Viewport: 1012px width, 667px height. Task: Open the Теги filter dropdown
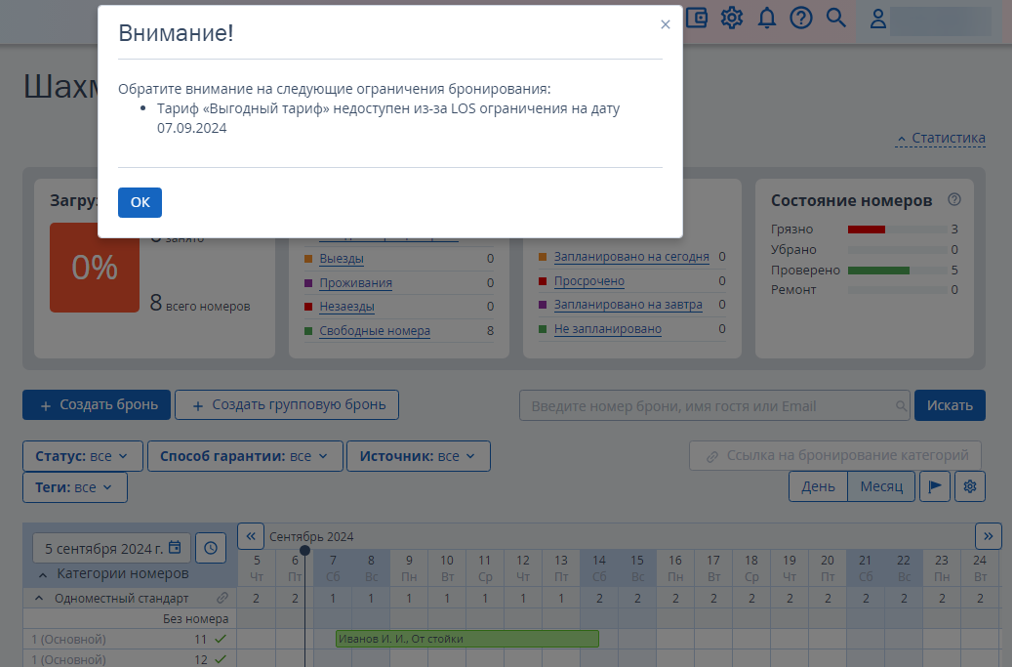[x=75, y=487]
